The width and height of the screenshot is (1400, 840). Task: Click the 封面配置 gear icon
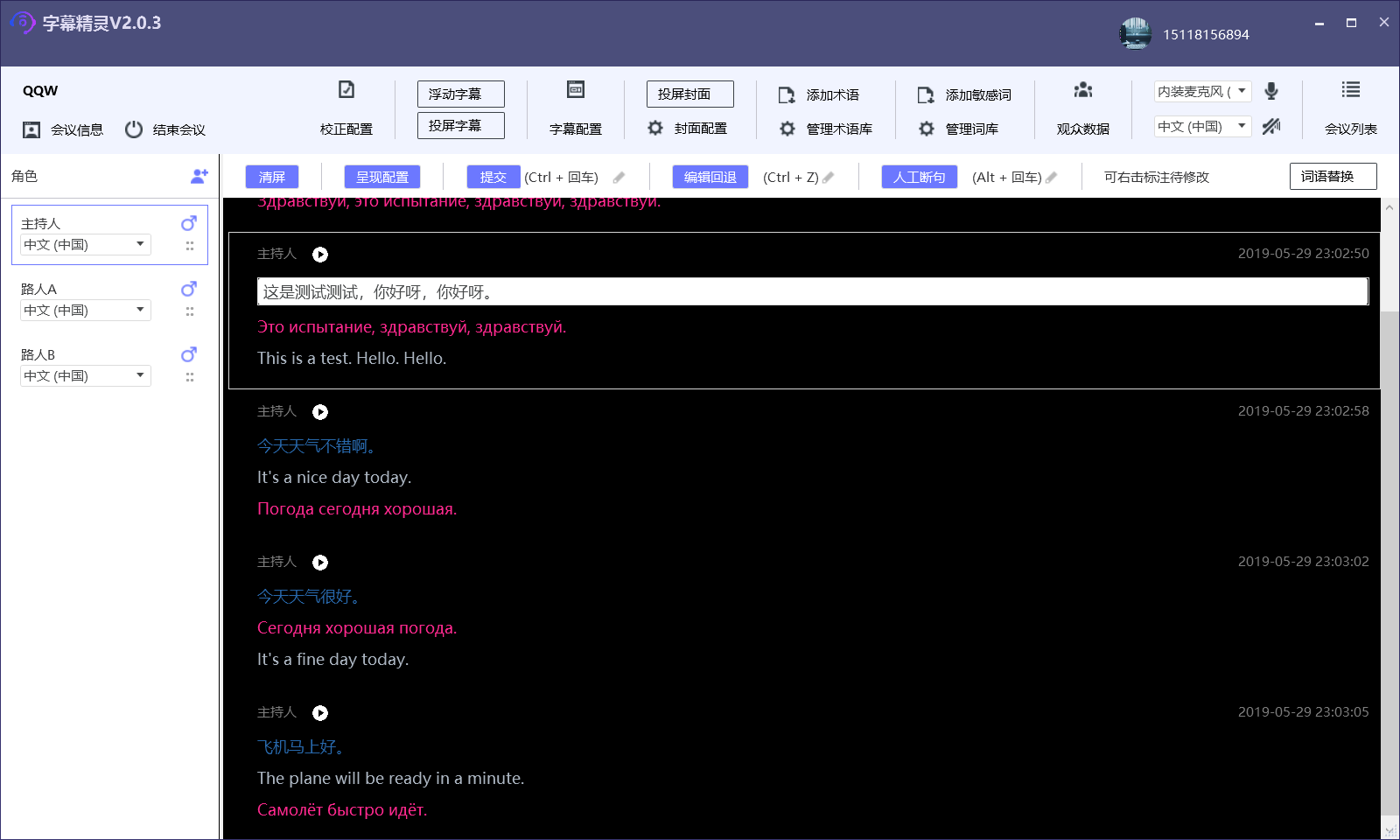coord(655,128)
